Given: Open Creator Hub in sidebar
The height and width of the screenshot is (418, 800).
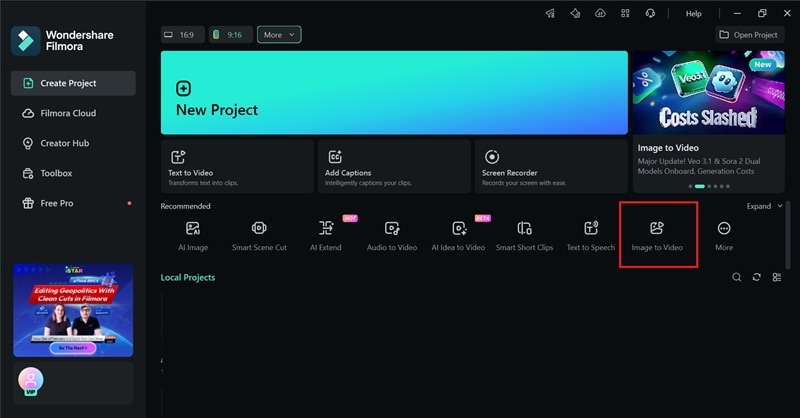Looking at the screenshot, I should (x=73, y=143).
